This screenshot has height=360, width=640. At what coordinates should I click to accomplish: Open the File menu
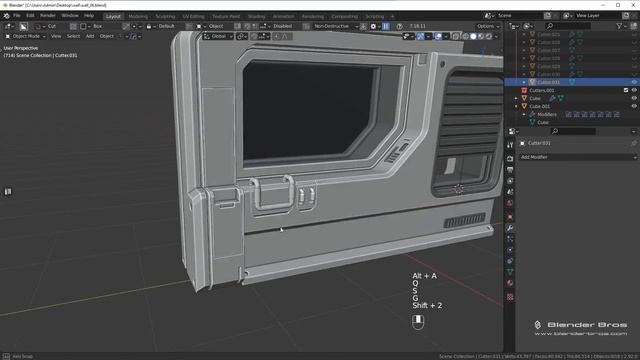click(x=17, y=16)
